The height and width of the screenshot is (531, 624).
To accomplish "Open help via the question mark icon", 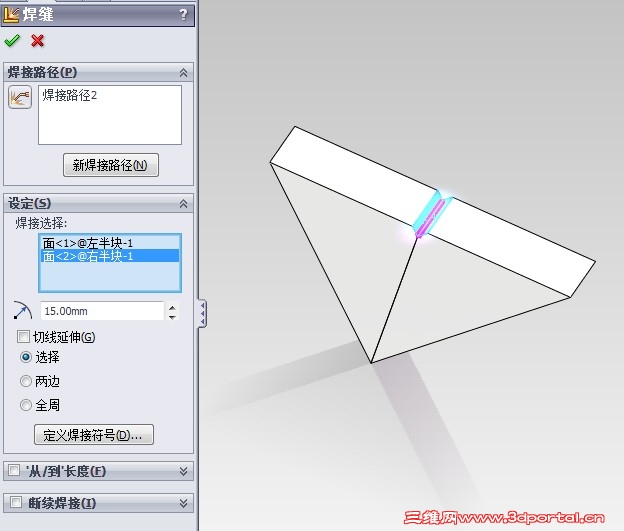I will tap(183, 15).
